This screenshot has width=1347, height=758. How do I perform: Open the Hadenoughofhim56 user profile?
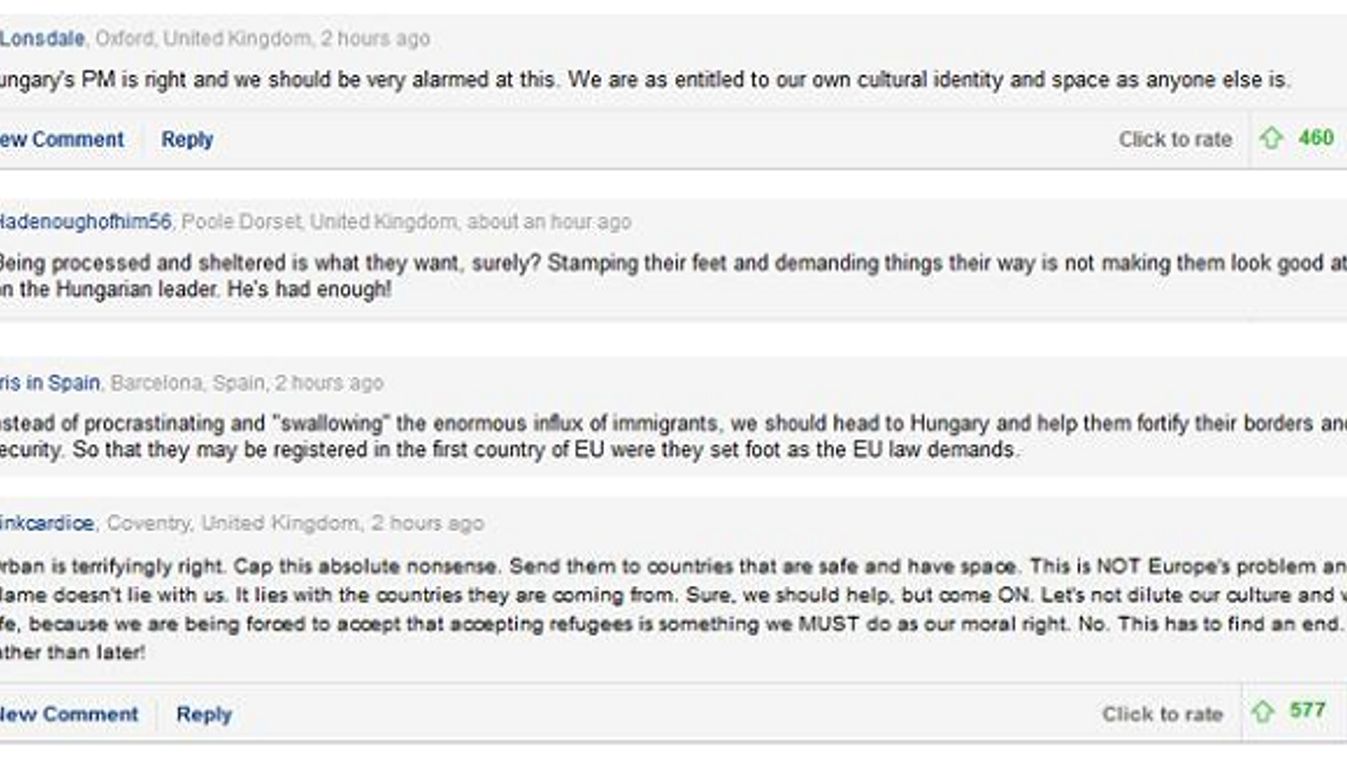point(85,221)
